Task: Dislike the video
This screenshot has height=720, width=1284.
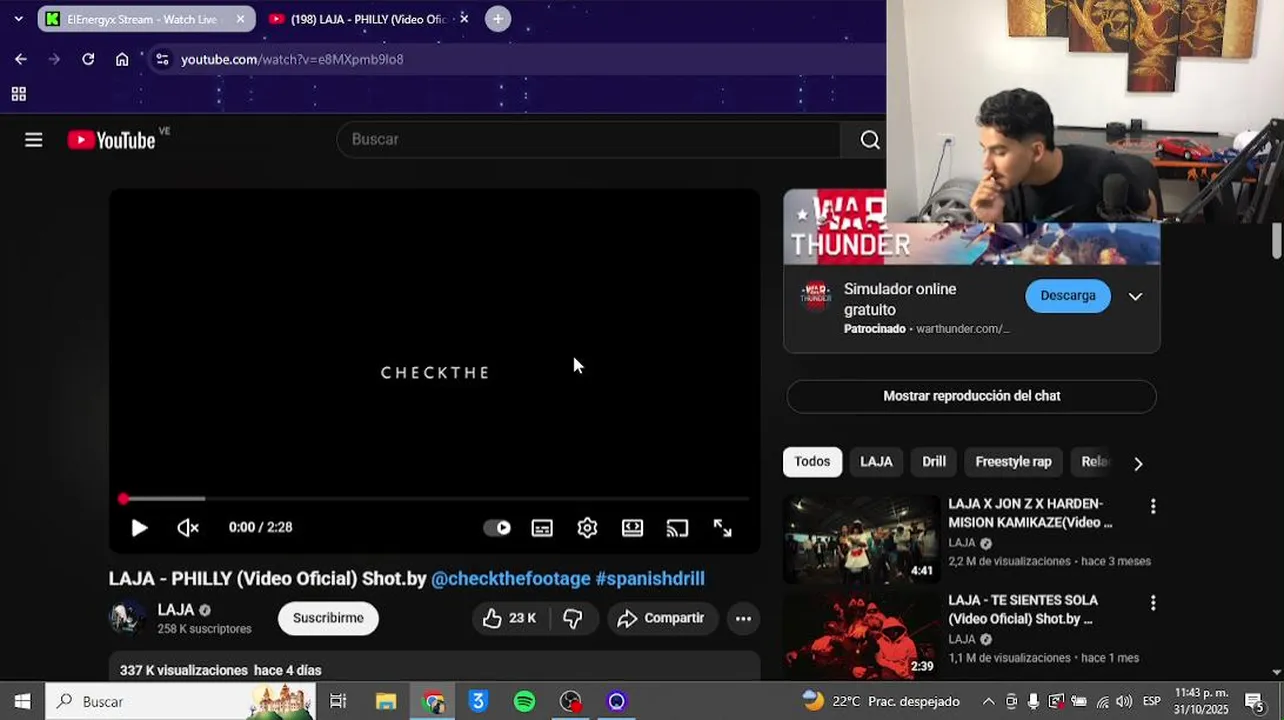Action: coord(573,618)
